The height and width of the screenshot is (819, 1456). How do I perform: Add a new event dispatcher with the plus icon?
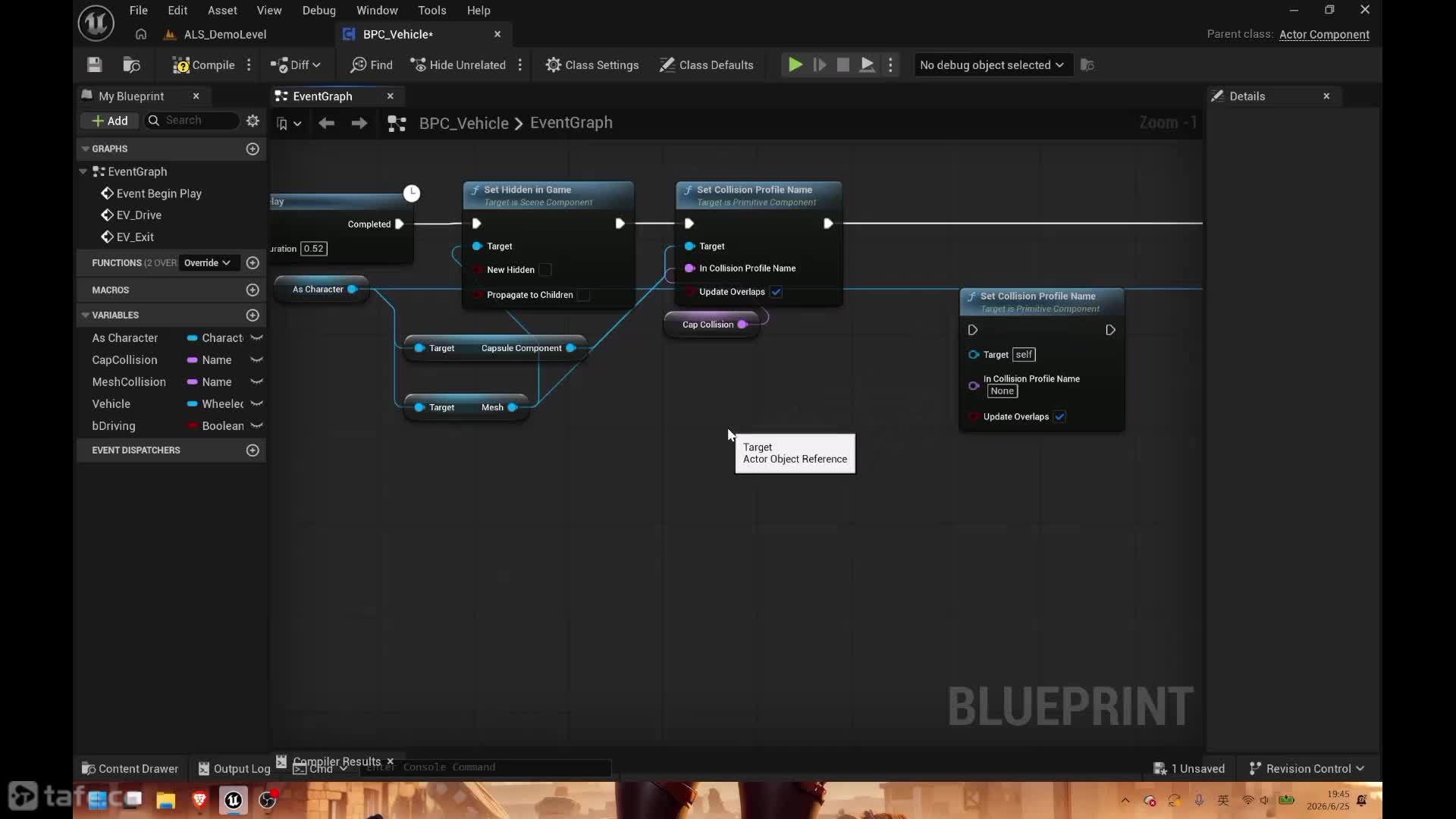pyautogui.click(x=253, y=450)
